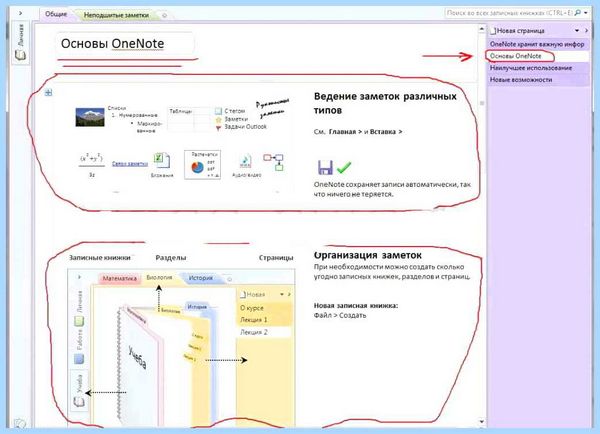600x434 pixels.
Task: Click the Биология tab in the illustration
Action: 160,277
